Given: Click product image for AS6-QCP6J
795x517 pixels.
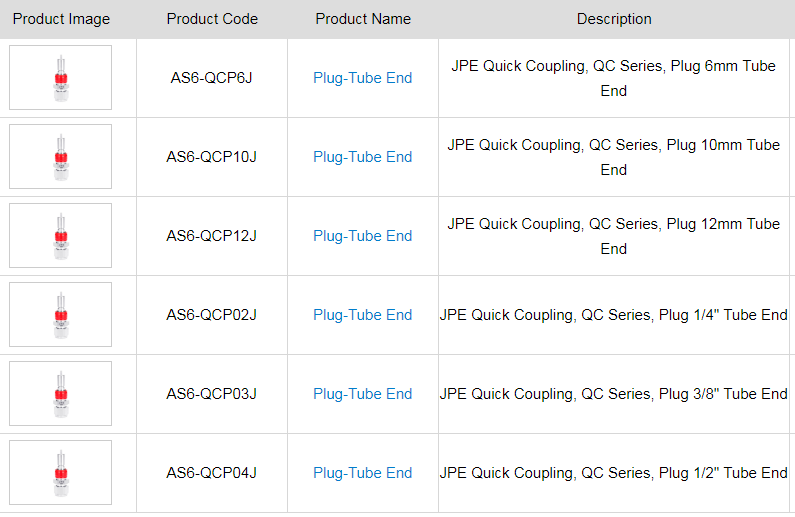Looking at the screenshot, I should [x=61, y=78].
